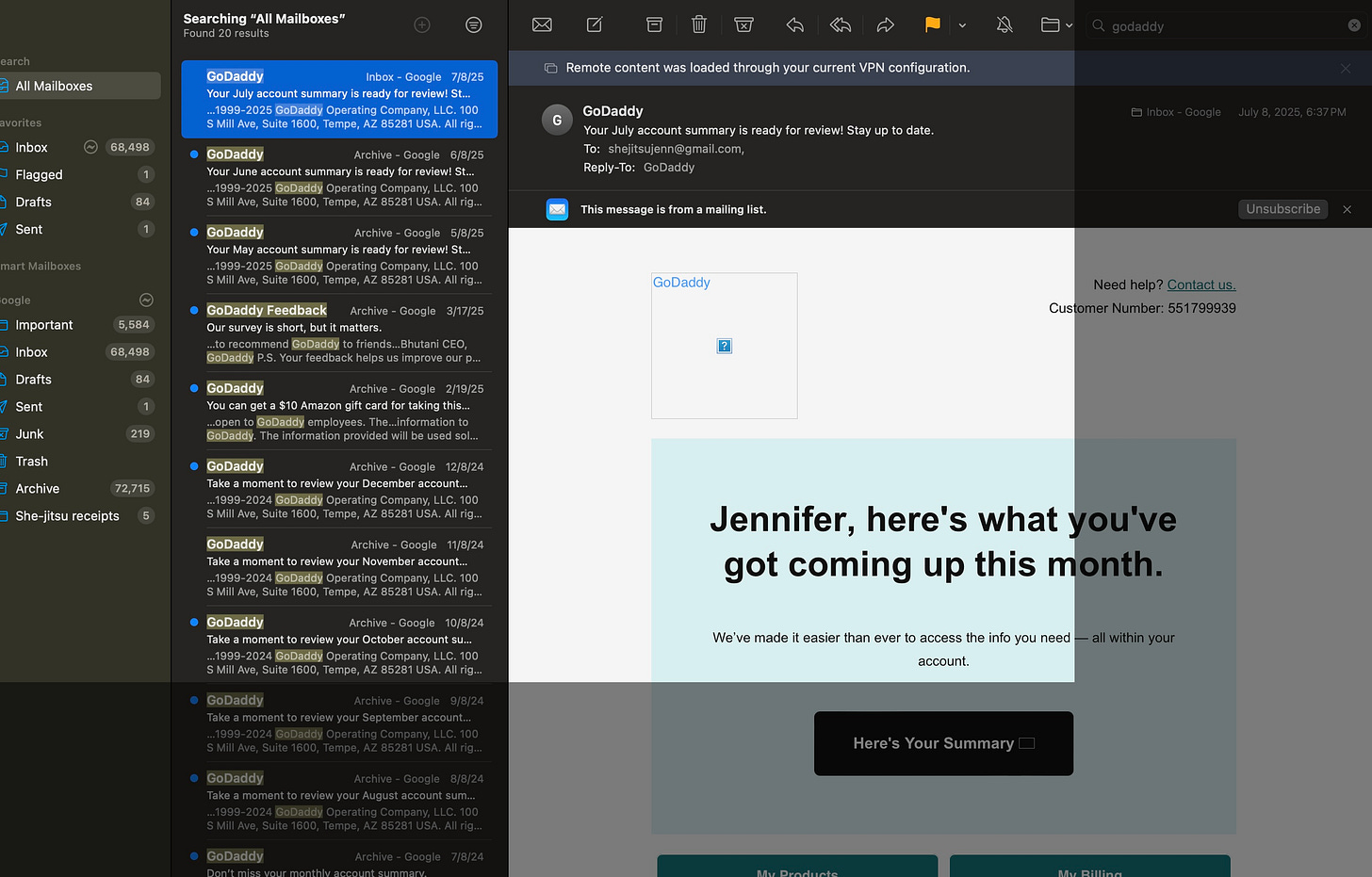Reply to the GoDaddy message
The image size is (1372, 877).
pos(794,25)
